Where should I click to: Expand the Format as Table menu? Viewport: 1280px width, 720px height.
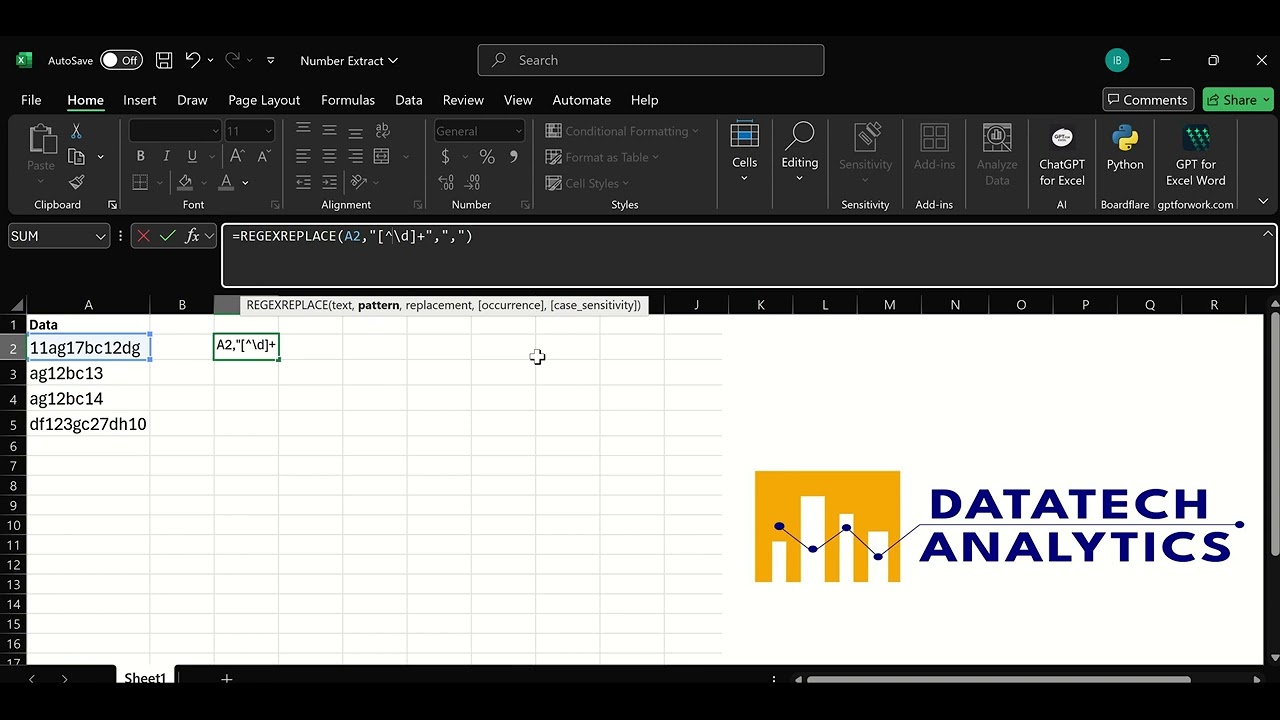pos(602,157)
